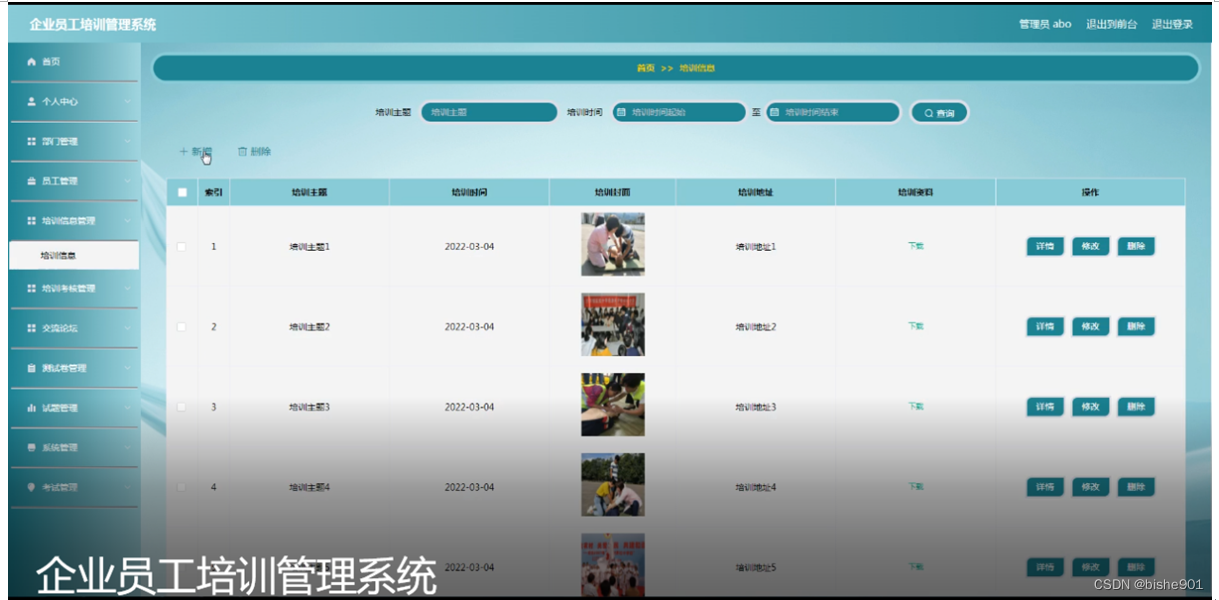Image resolution: width=1219 pixels, height=600 pixels.
Task: Click 退出登录 in the top bar
Action: pos(1172,24)
